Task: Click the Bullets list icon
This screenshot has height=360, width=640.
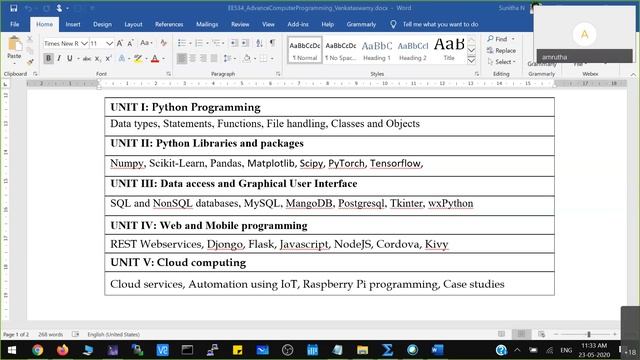Action: 182,43
